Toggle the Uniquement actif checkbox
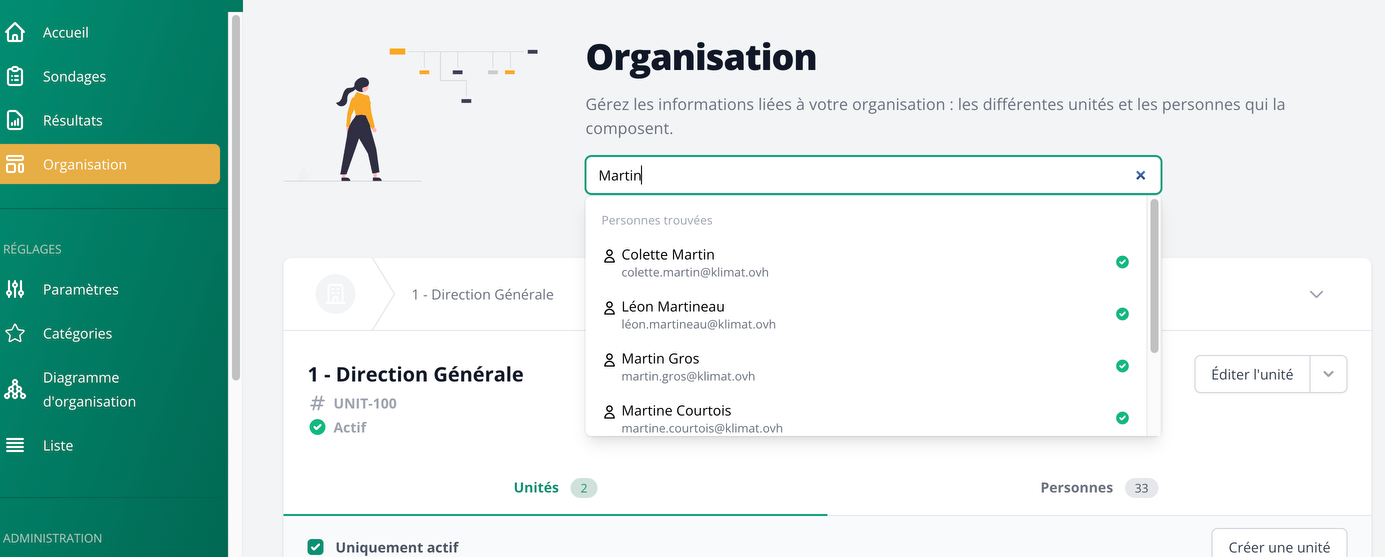The width and height of the screenshot is (1385, 557). point(316,547)
